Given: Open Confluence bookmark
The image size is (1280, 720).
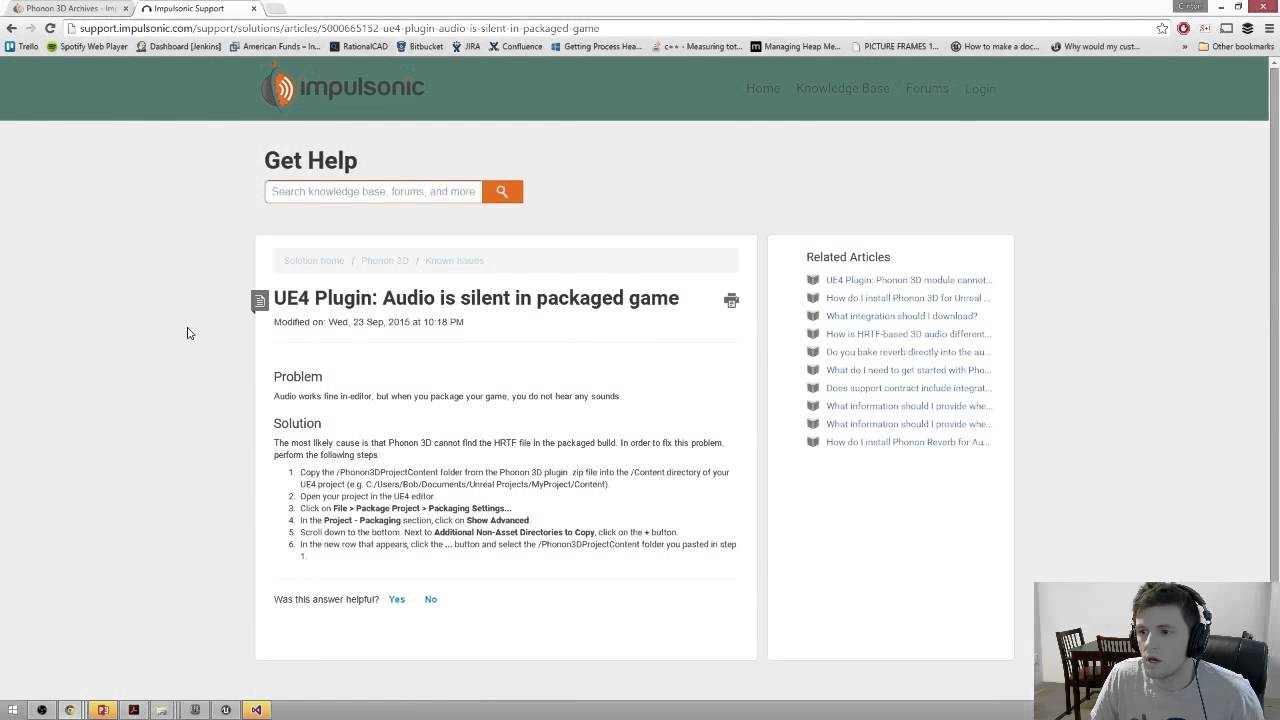Looking at the screenshot, I should 516,46.
